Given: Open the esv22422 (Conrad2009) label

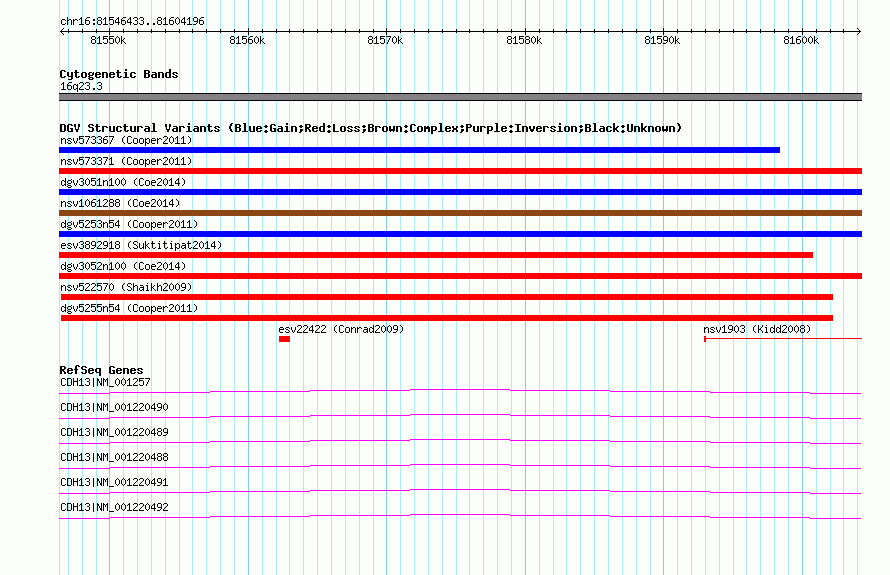Looking at the screenshot, I should pos(341,329).
